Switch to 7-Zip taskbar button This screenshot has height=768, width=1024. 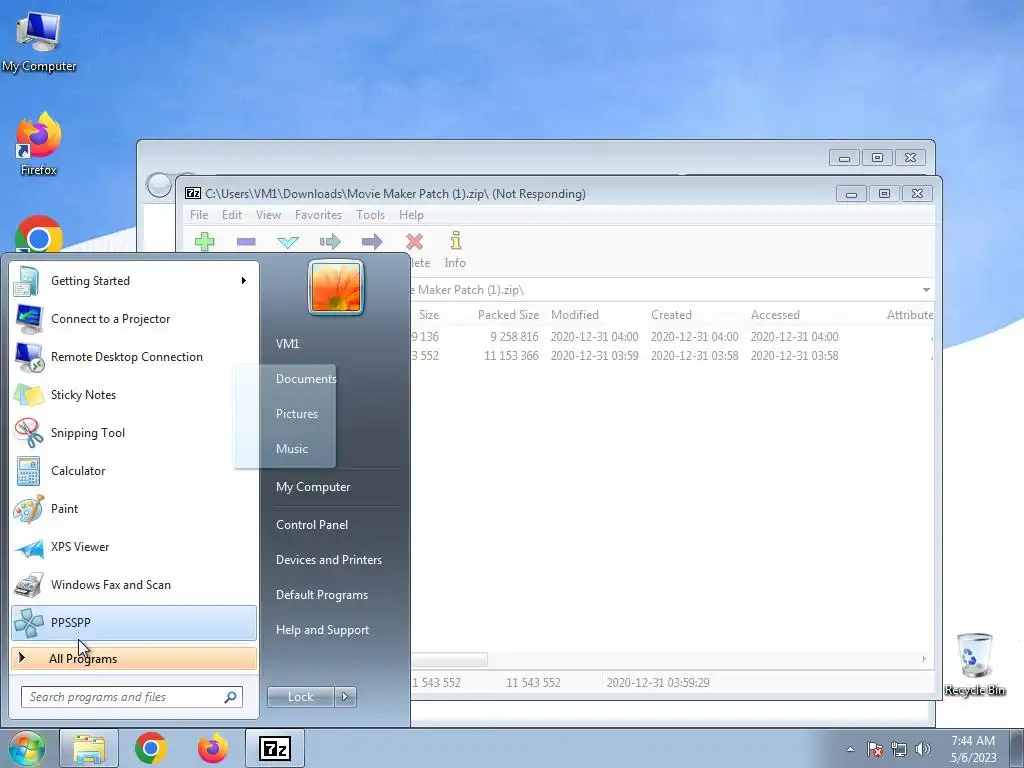(275, 748)
